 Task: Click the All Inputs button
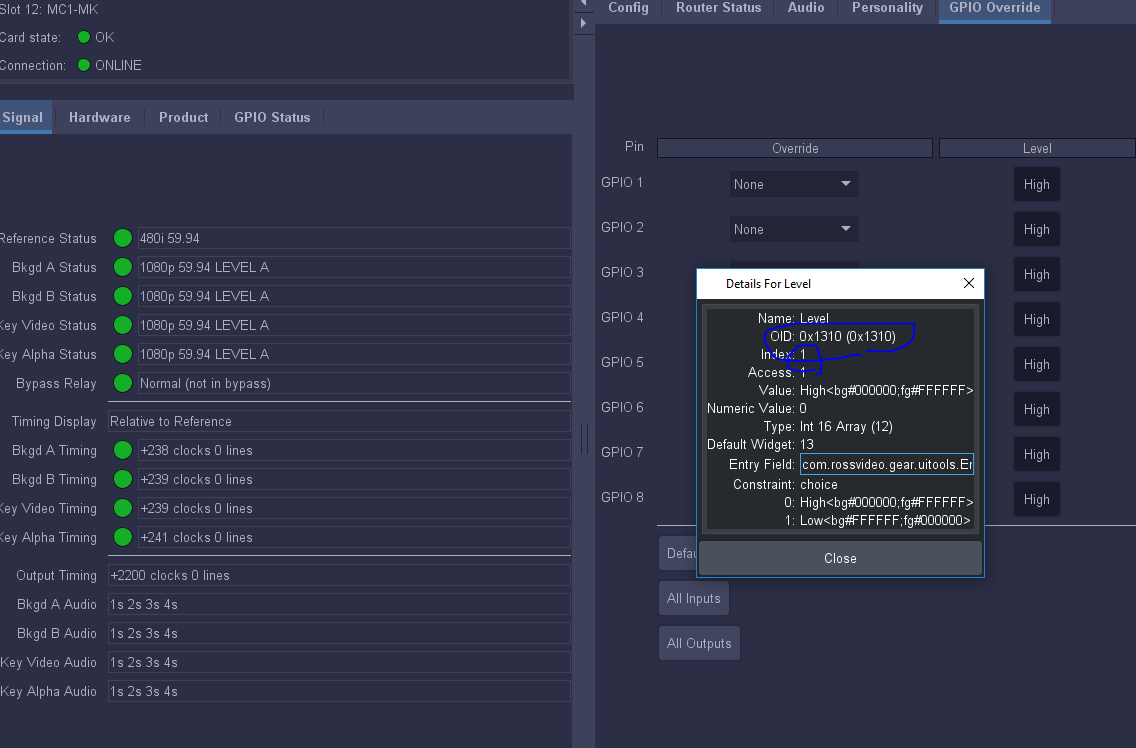pyautogui.click(x=693, y=598)
